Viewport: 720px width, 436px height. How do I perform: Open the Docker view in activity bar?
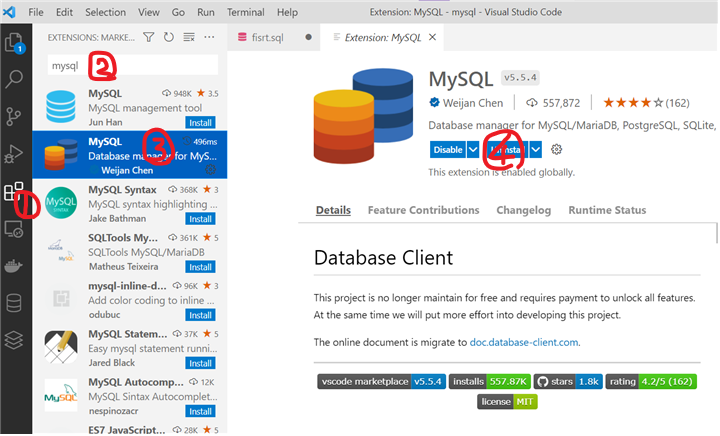(13, 266)
